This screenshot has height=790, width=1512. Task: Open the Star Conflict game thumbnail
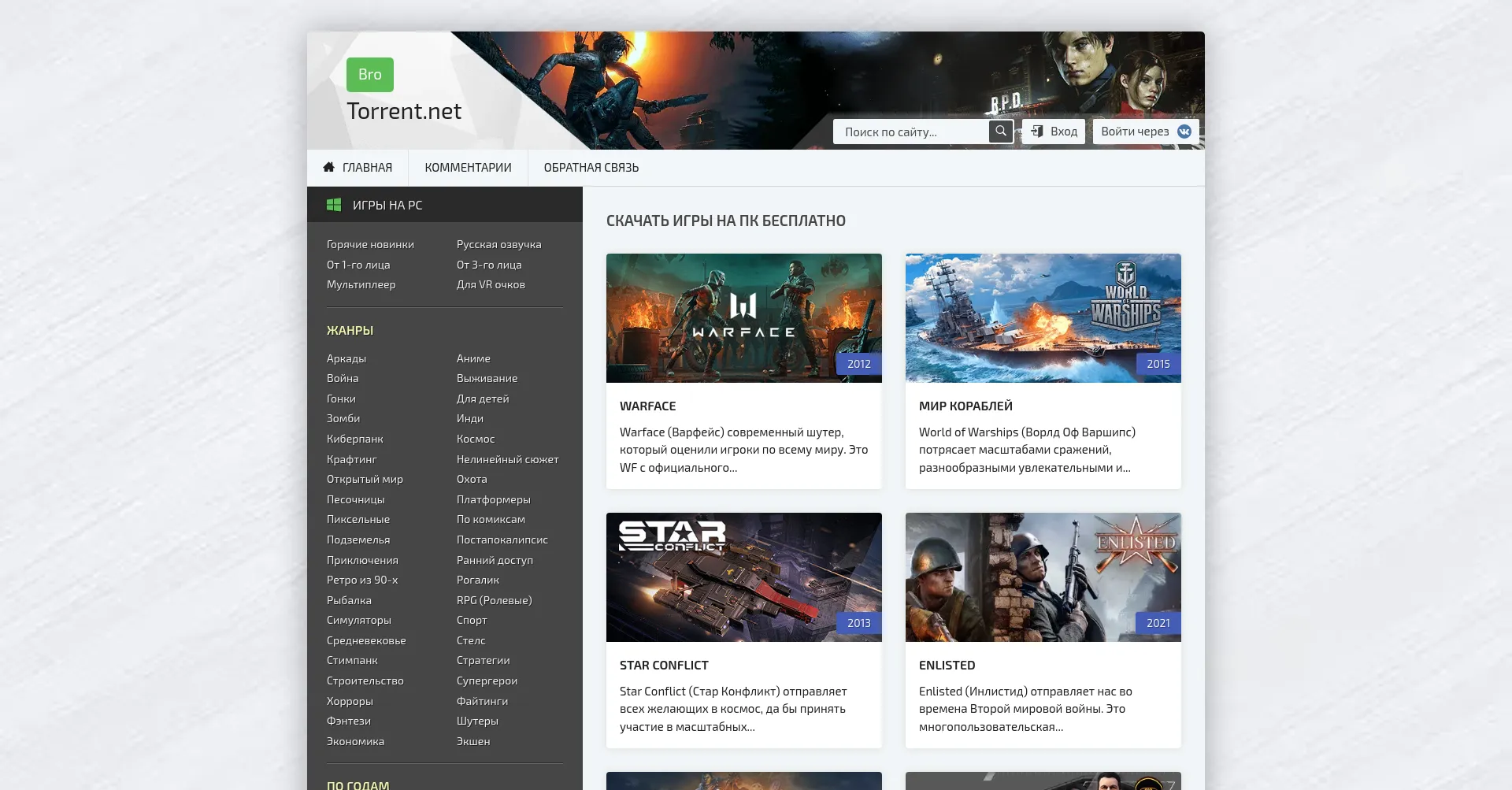[x=744, y=577]
